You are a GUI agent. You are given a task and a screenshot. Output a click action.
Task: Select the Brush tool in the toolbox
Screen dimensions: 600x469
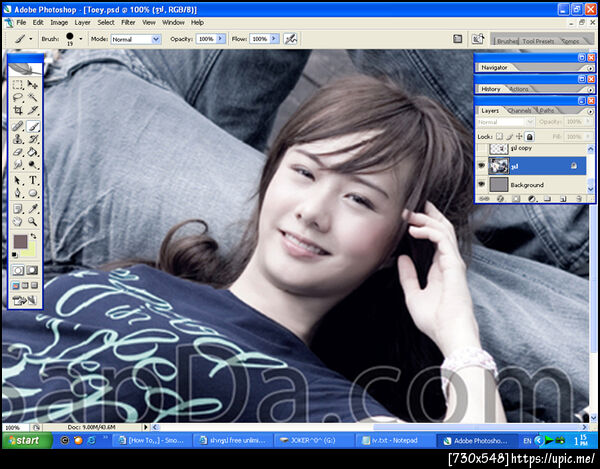(x=33, y=126)
